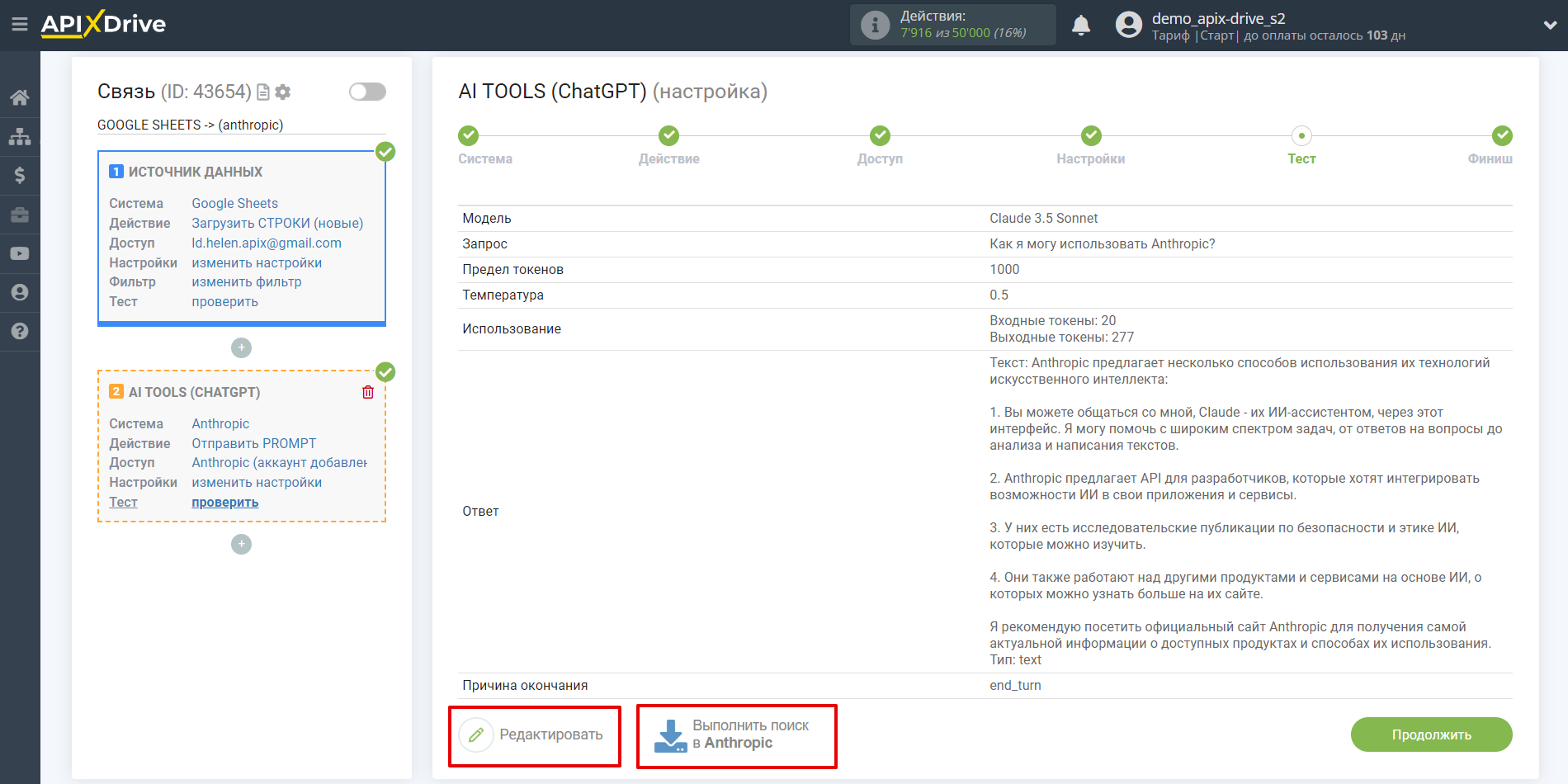The image size is (1568, 784).
Task: Go to the Финиш step
Action: pos(1490,146)
